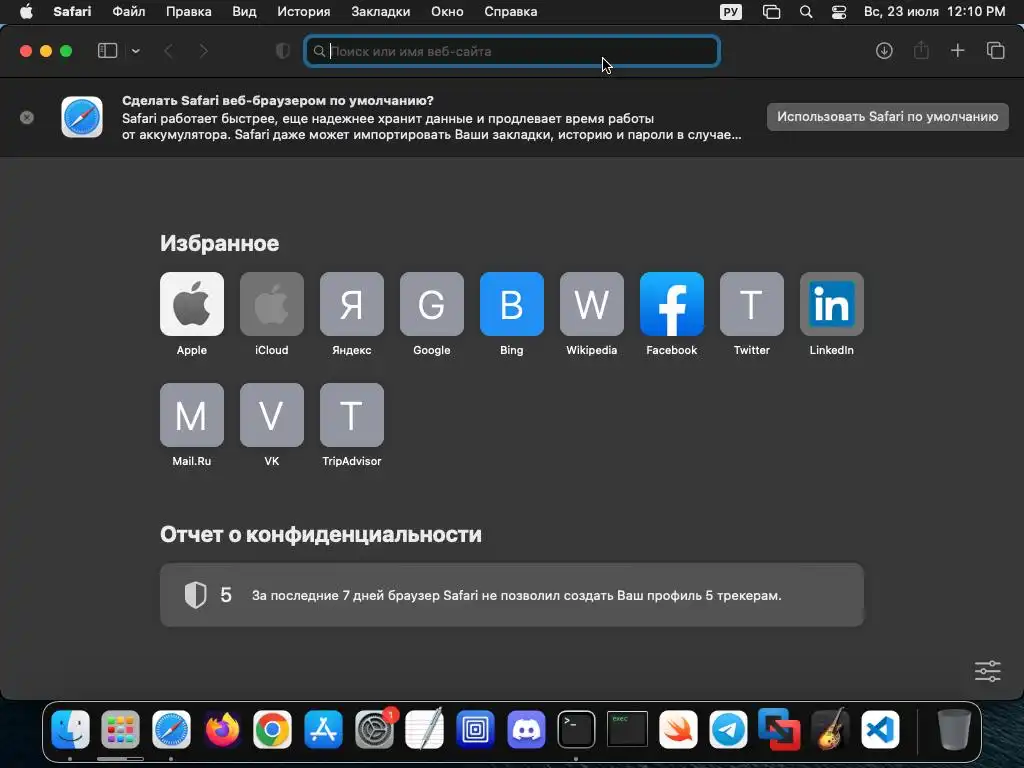Open the Mail.Ru favorite tile
1024x768 pixels.
(191, 415)
